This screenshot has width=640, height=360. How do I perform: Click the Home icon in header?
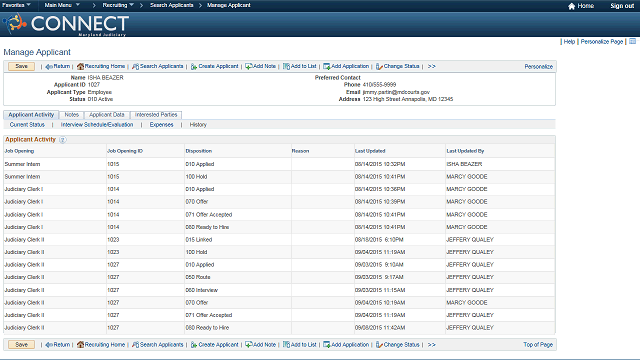pos(571,6)
